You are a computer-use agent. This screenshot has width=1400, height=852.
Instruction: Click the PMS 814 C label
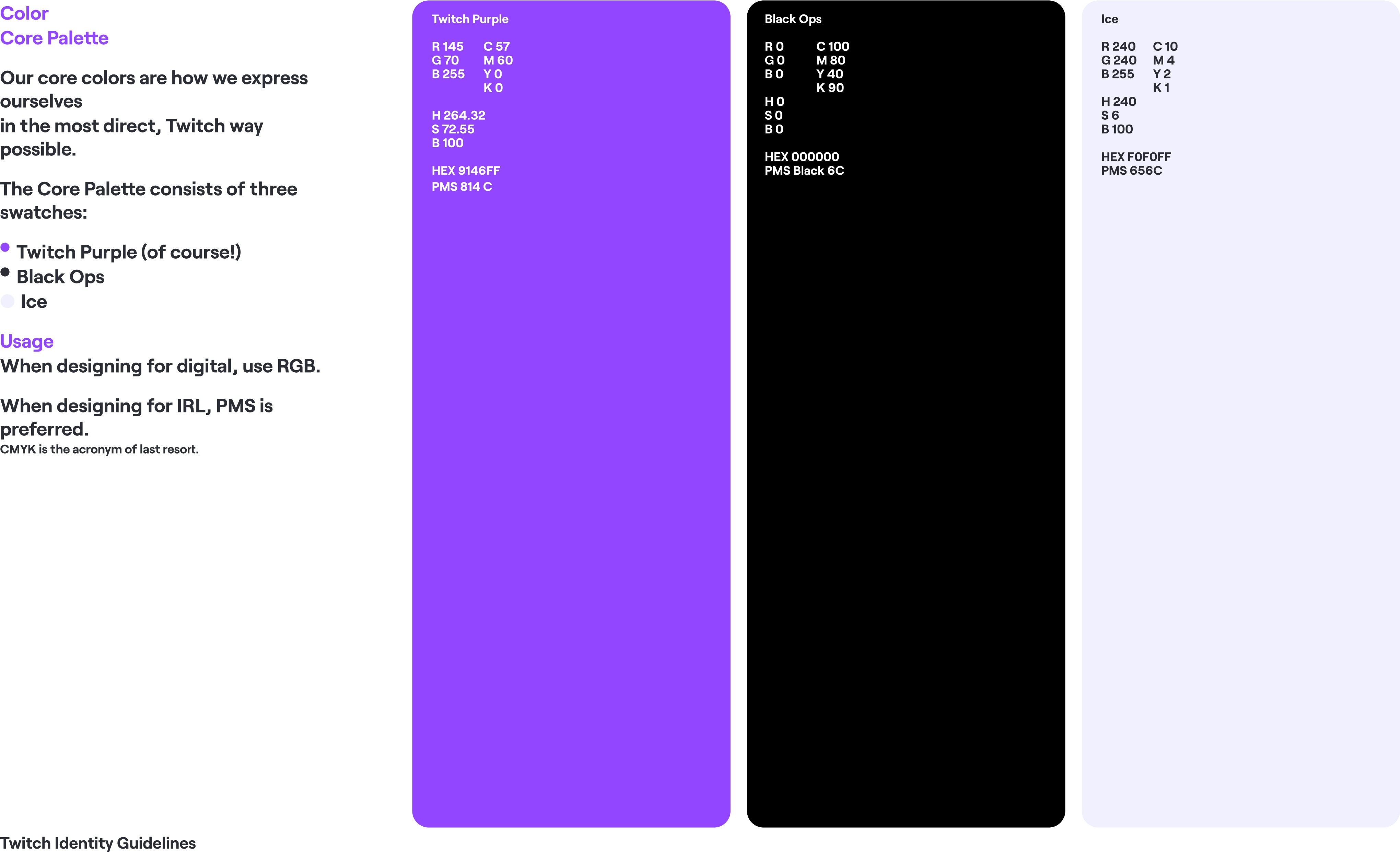pos(462,187)
